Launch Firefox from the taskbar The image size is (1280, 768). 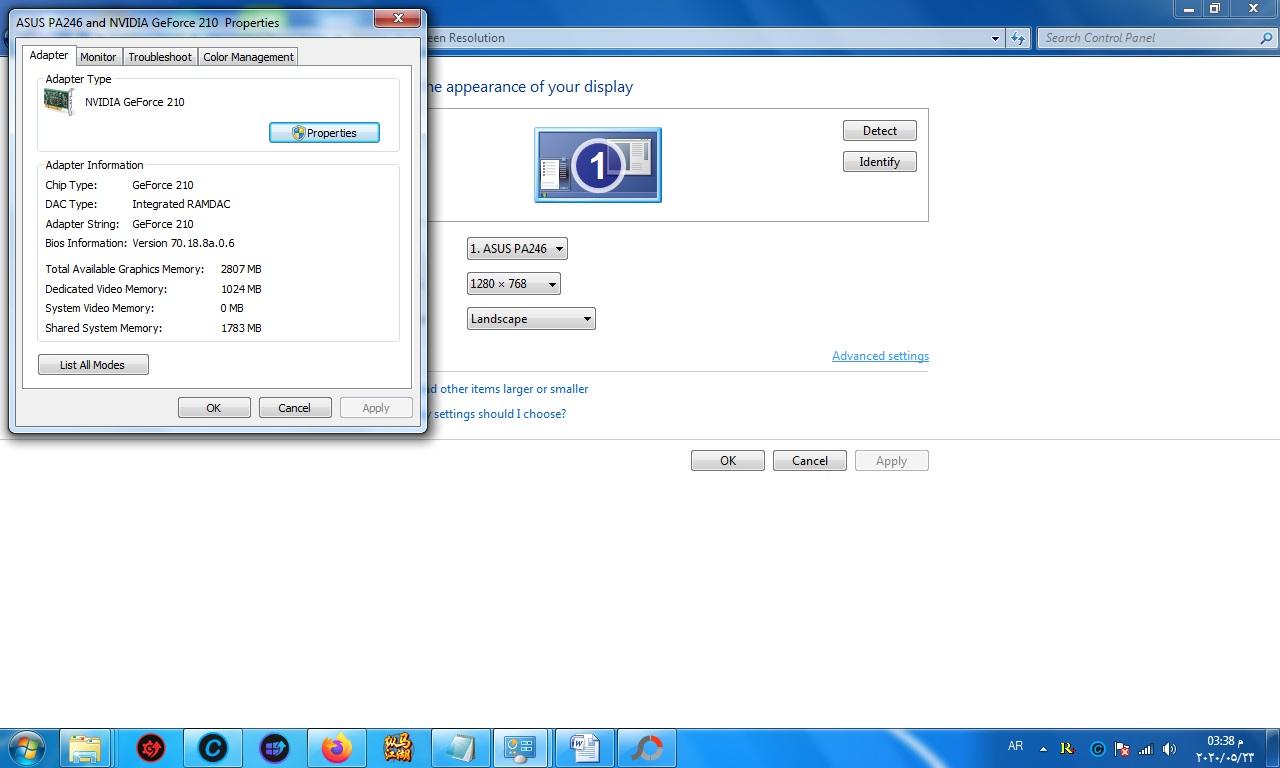point(337,748)
